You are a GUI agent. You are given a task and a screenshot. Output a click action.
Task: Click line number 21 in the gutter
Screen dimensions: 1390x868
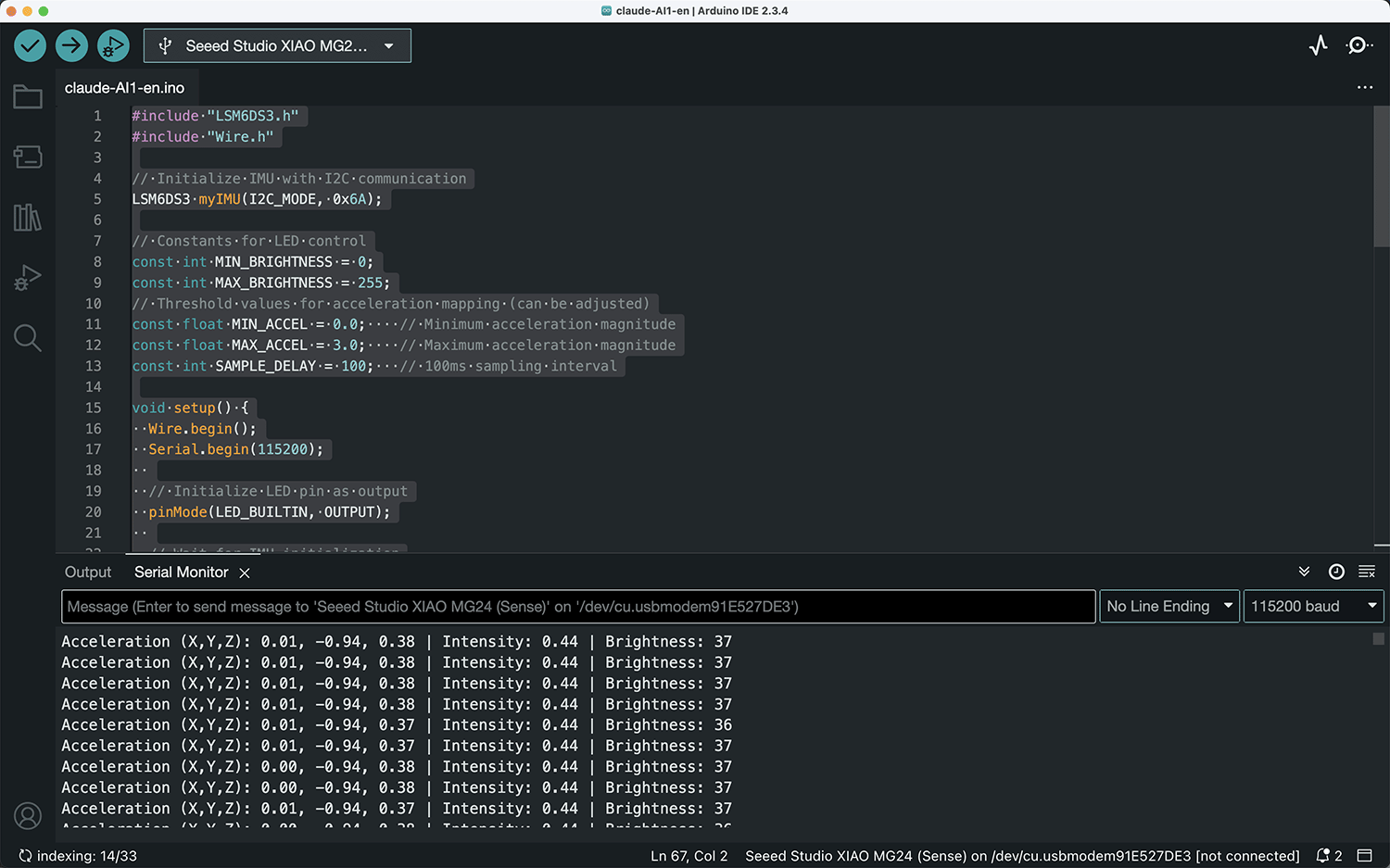click(x=94, y=533)
